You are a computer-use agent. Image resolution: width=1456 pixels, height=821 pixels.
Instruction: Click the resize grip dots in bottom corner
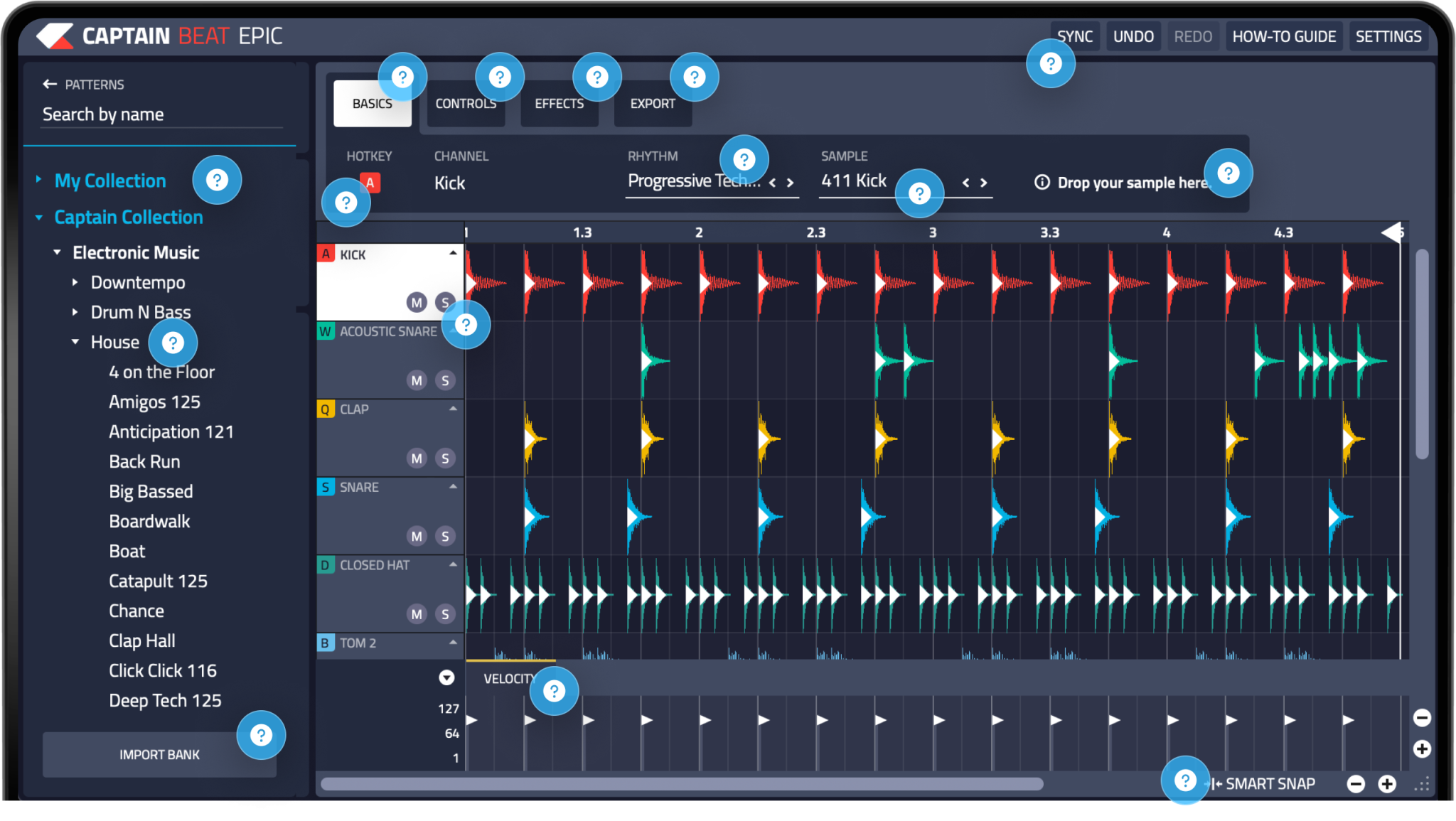tap(1422, 784)
